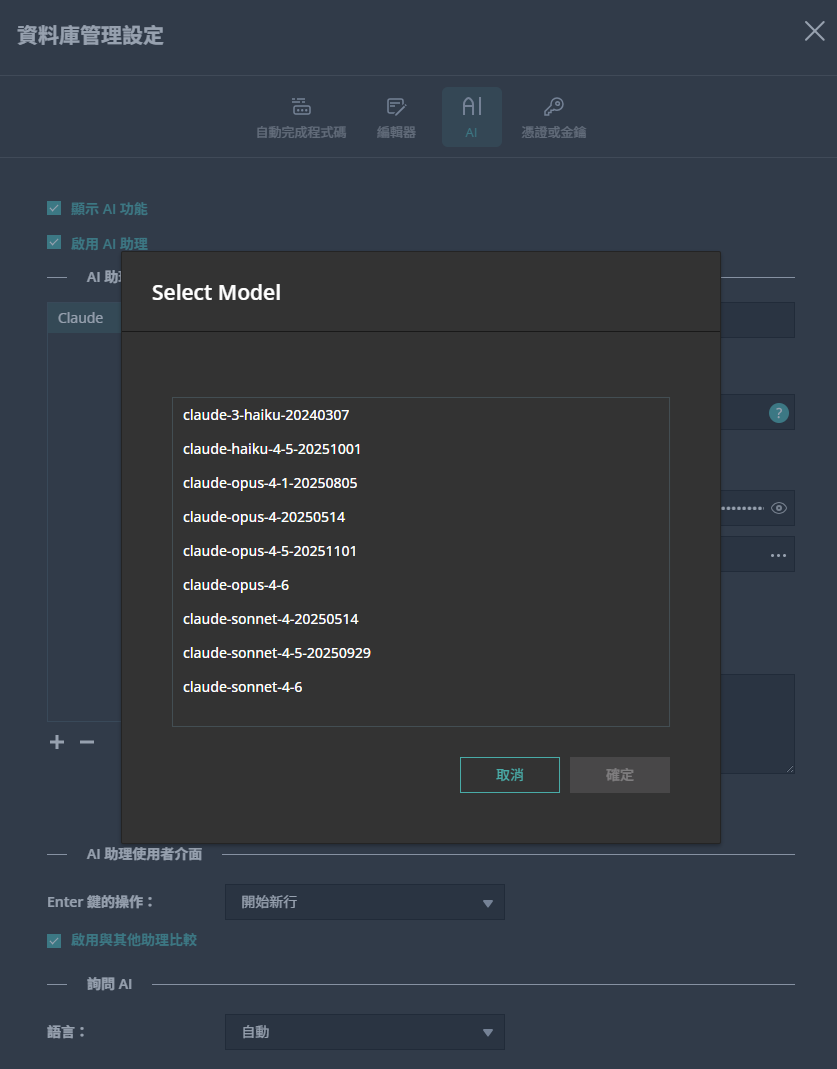Click the 確定 button
This screenshot has width=837, height=1069.
[x=619, y=774]
